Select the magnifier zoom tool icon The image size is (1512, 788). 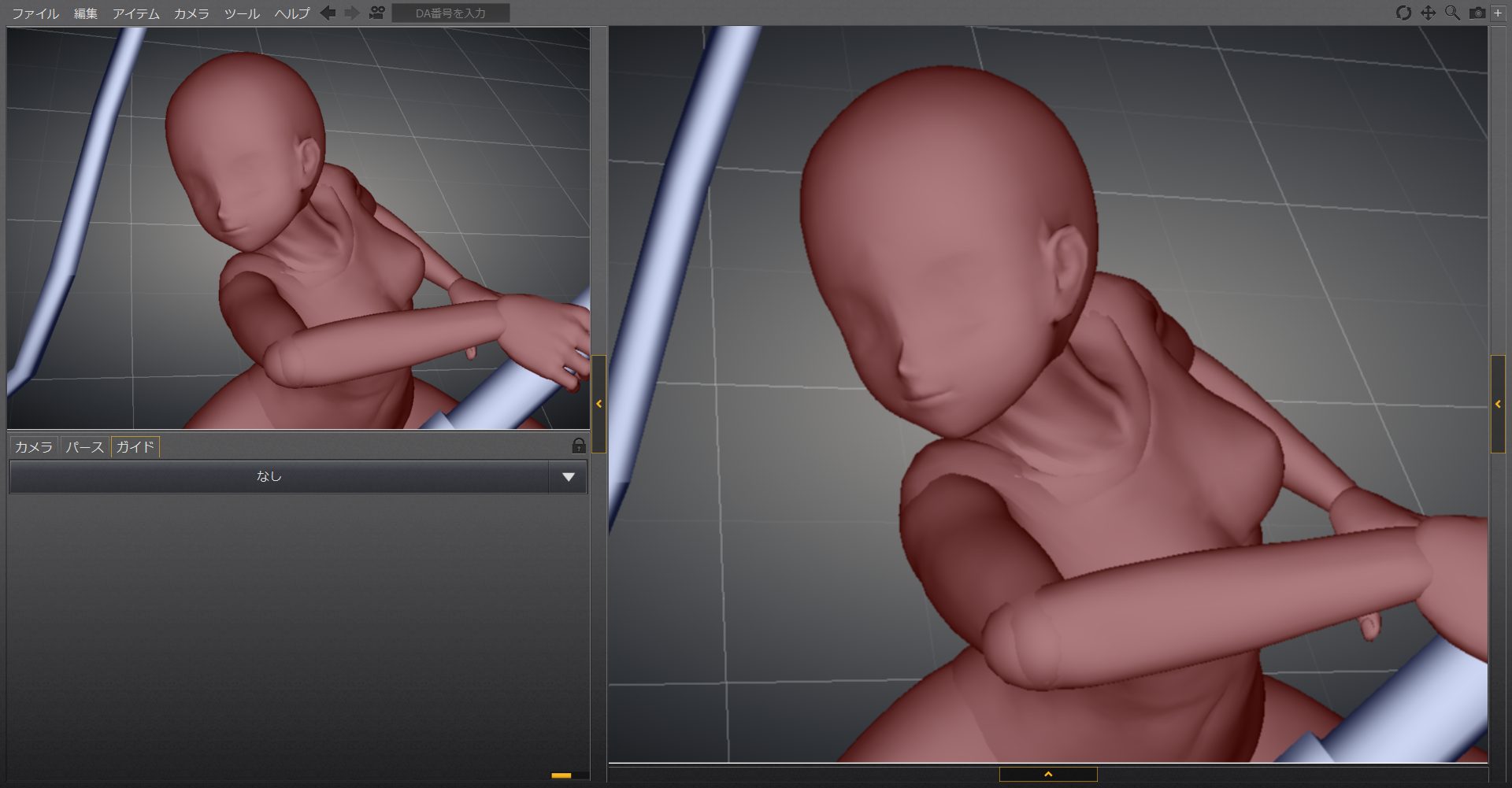coord(1452,13)
